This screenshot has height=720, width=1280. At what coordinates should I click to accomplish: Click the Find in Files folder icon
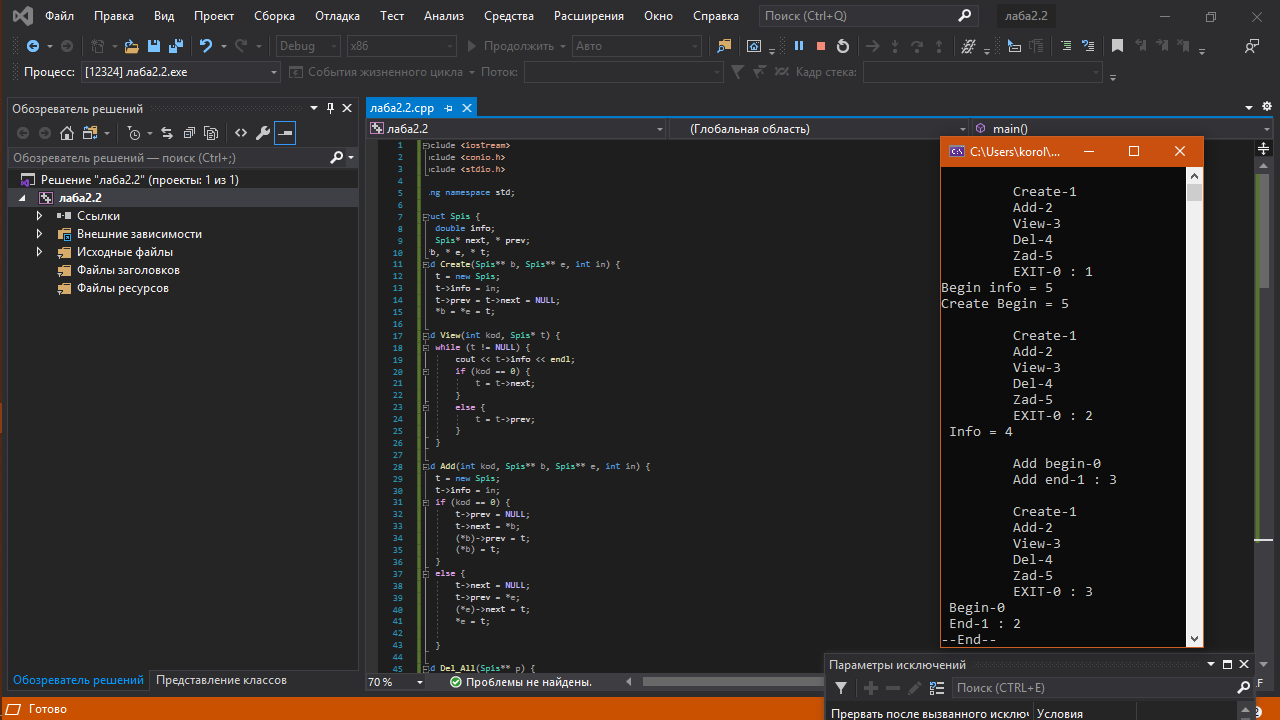pyautogui.click(x=725, y=46)
